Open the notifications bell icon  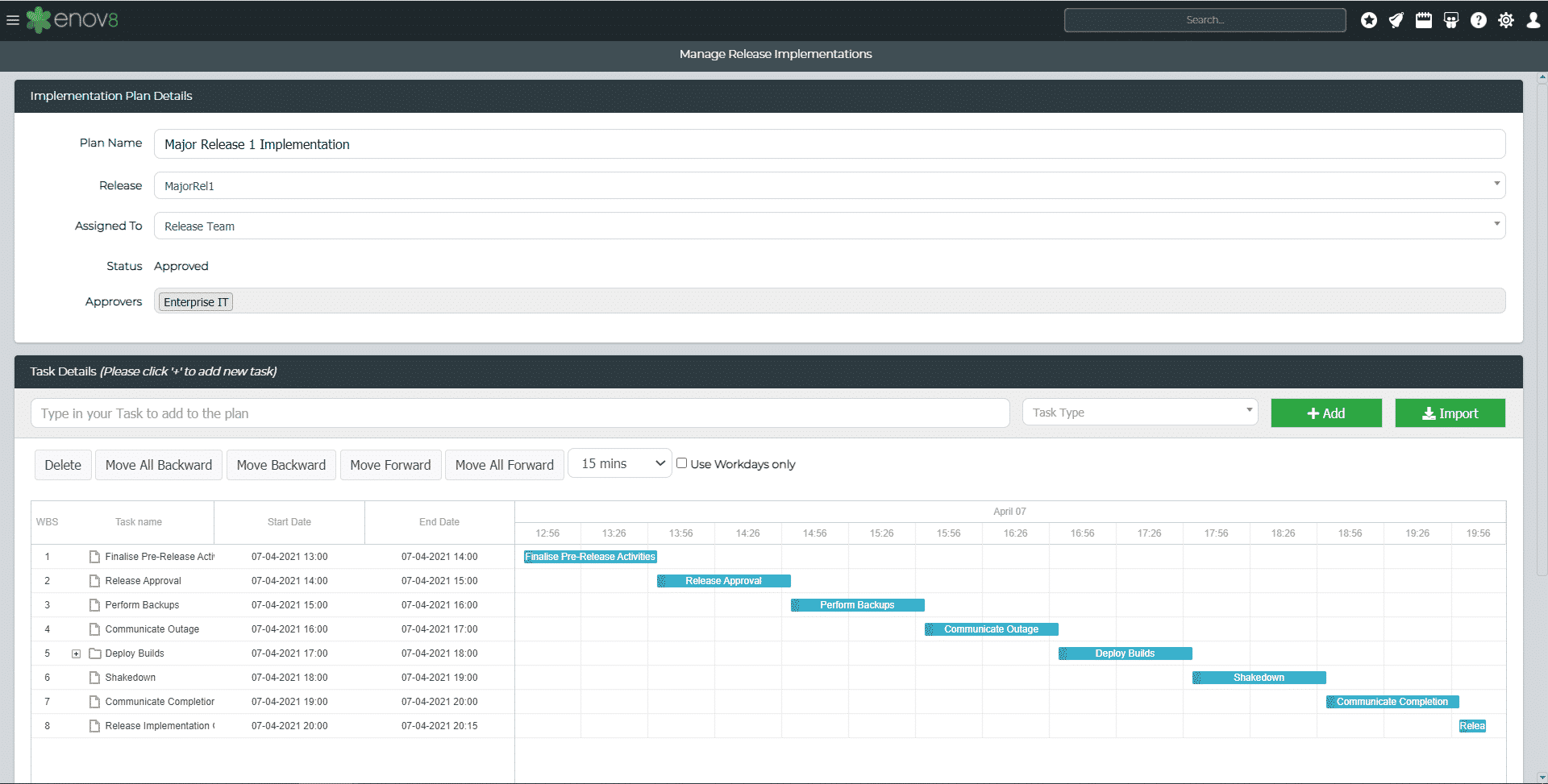1396,20
